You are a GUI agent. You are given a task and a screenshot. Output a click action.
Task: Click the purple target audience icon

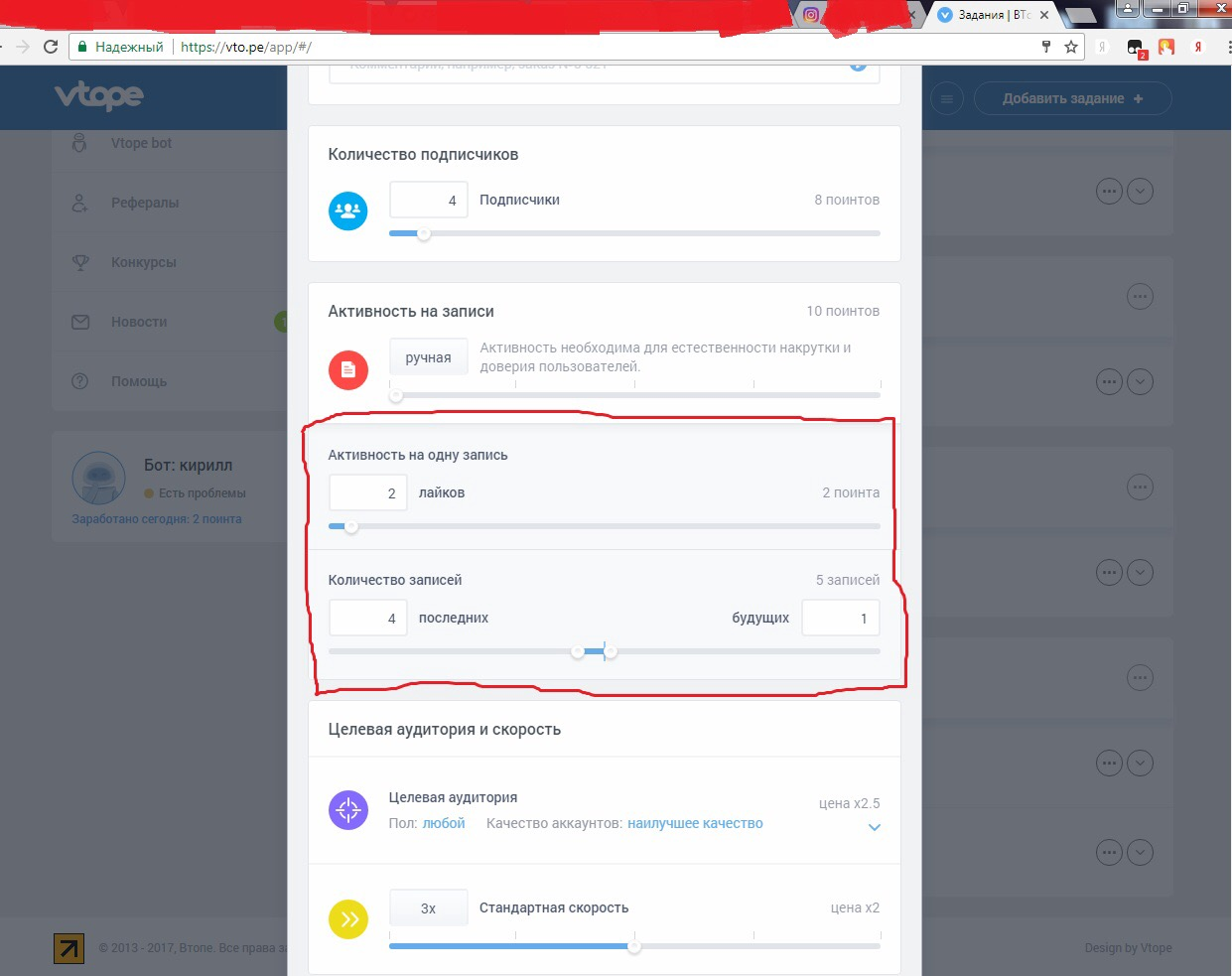click(x=347, y=810)
